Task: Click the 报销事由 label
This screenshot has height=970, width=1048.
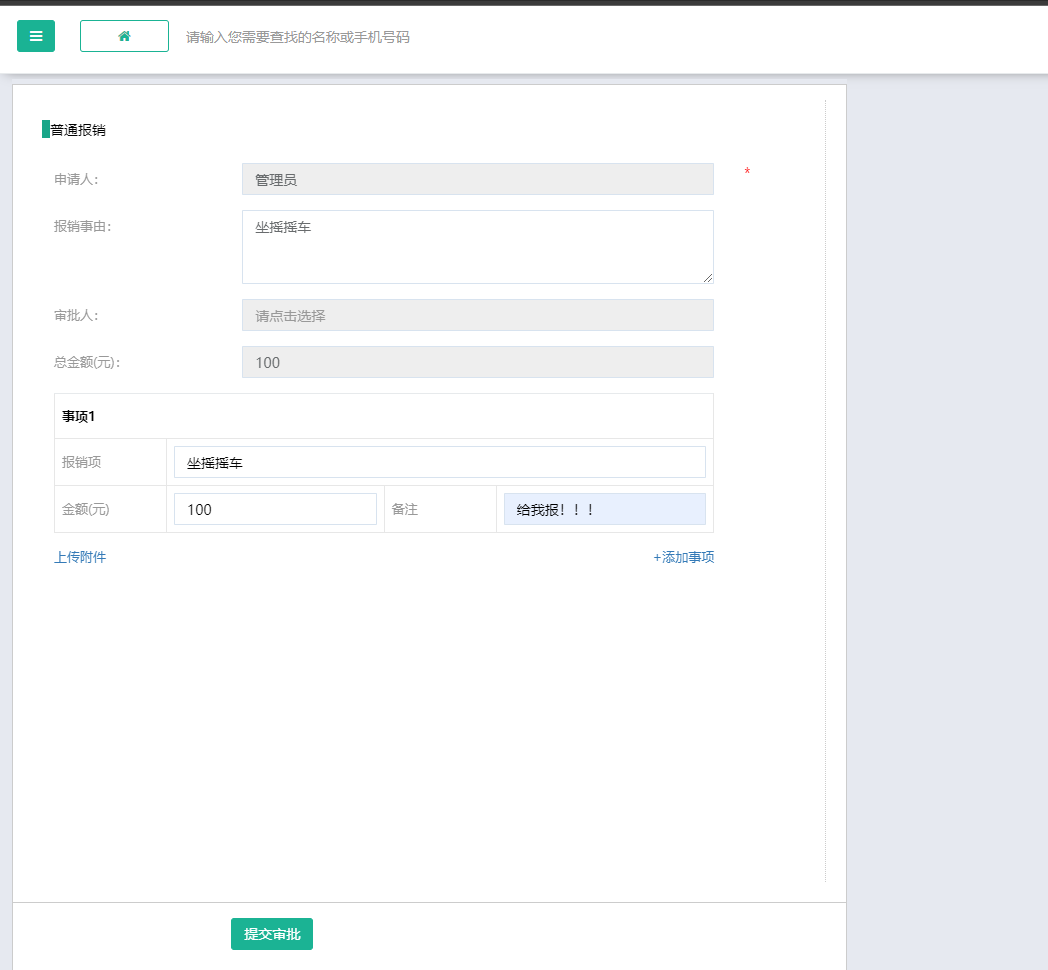Action: click(82, 226)
